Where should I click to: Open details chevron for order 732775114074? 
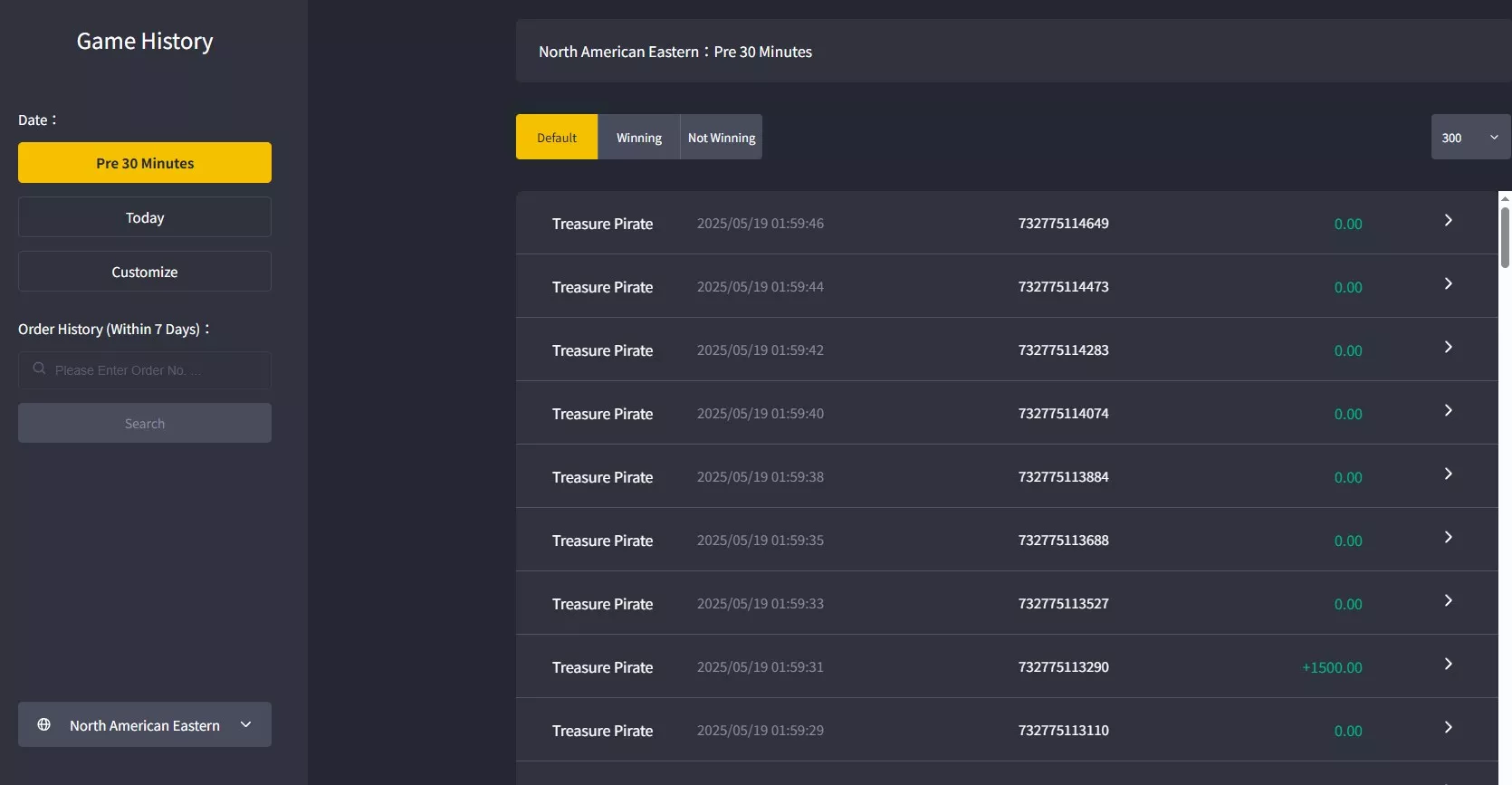[x=1448, y=410]
